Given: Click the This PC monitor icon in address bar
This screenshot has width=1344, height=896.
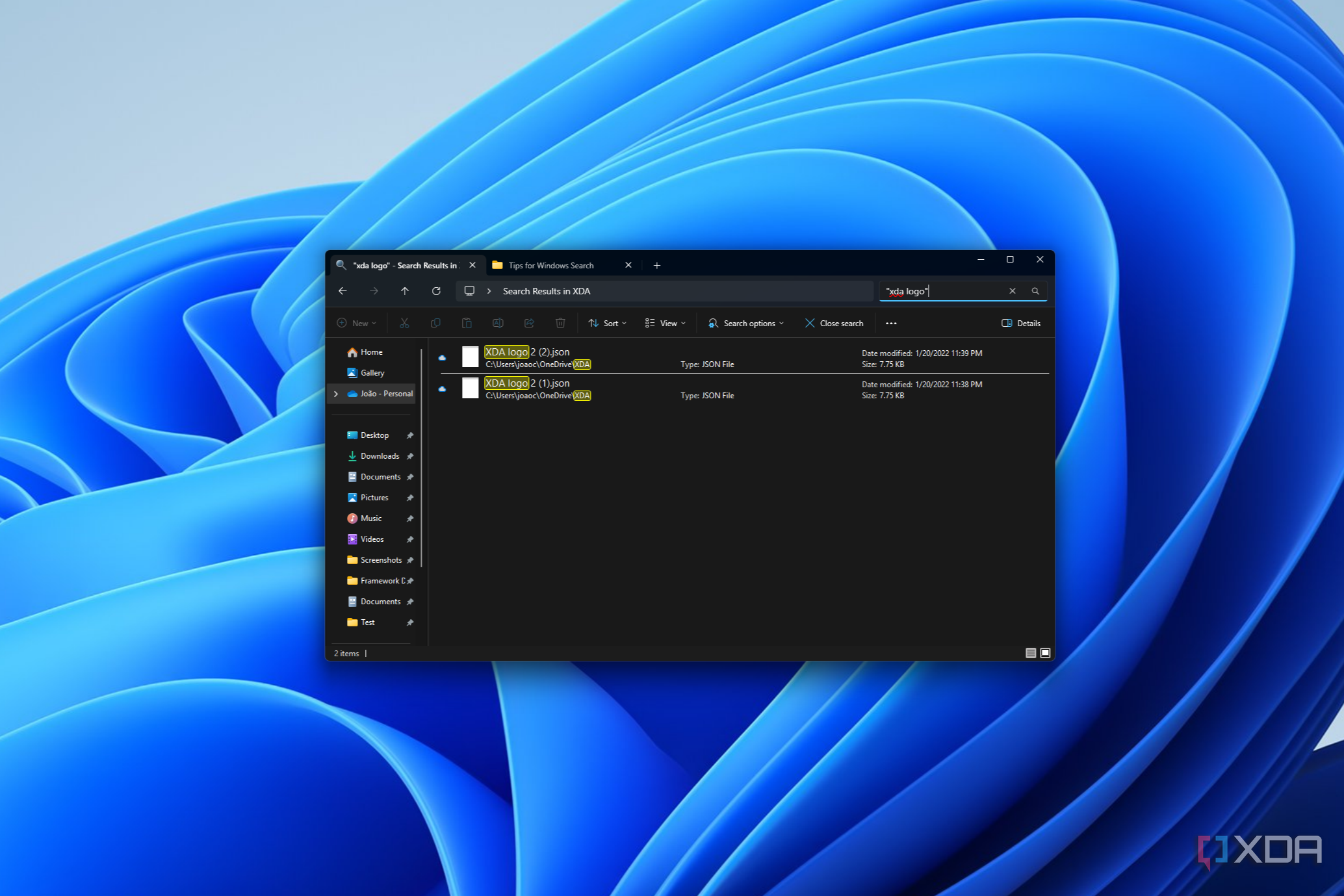Looking at the screenshot, I should (469, 291).
